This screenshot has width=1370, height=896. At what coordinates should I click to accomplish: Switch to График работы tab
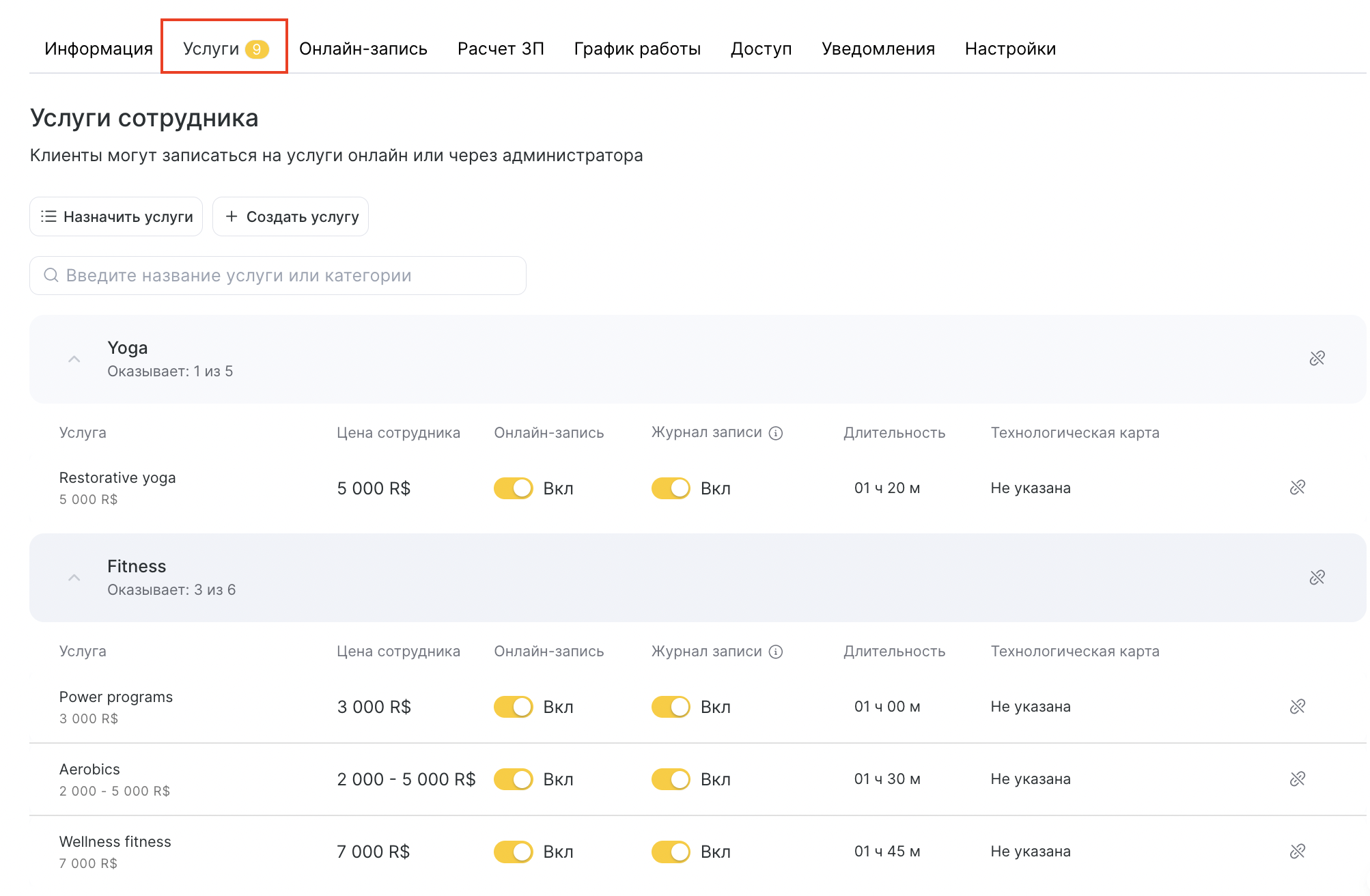click(637, 48)
